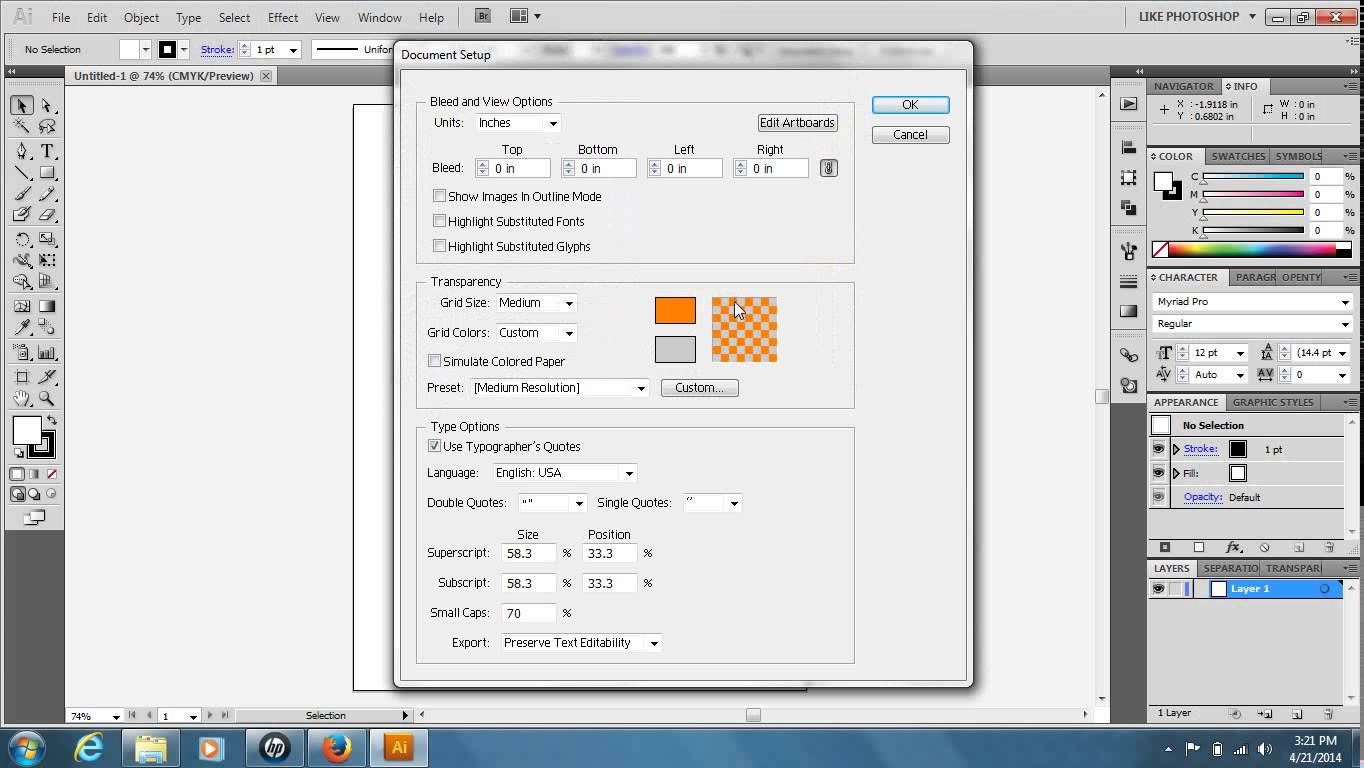The image size is (1364, 768).
Task: Click the Edit Artboards button
Action: pos(797,123)
